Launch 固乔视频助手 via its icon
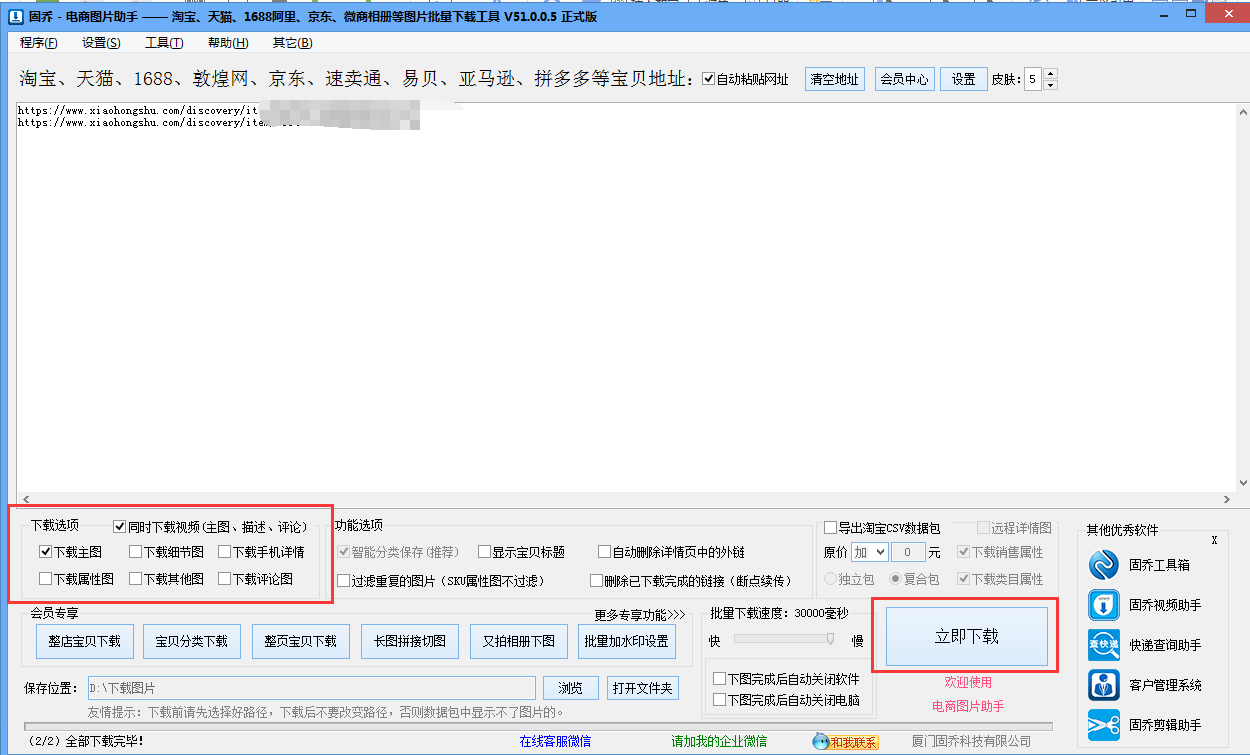Screen dimensions: 1250x755 tap(1104, 605)
